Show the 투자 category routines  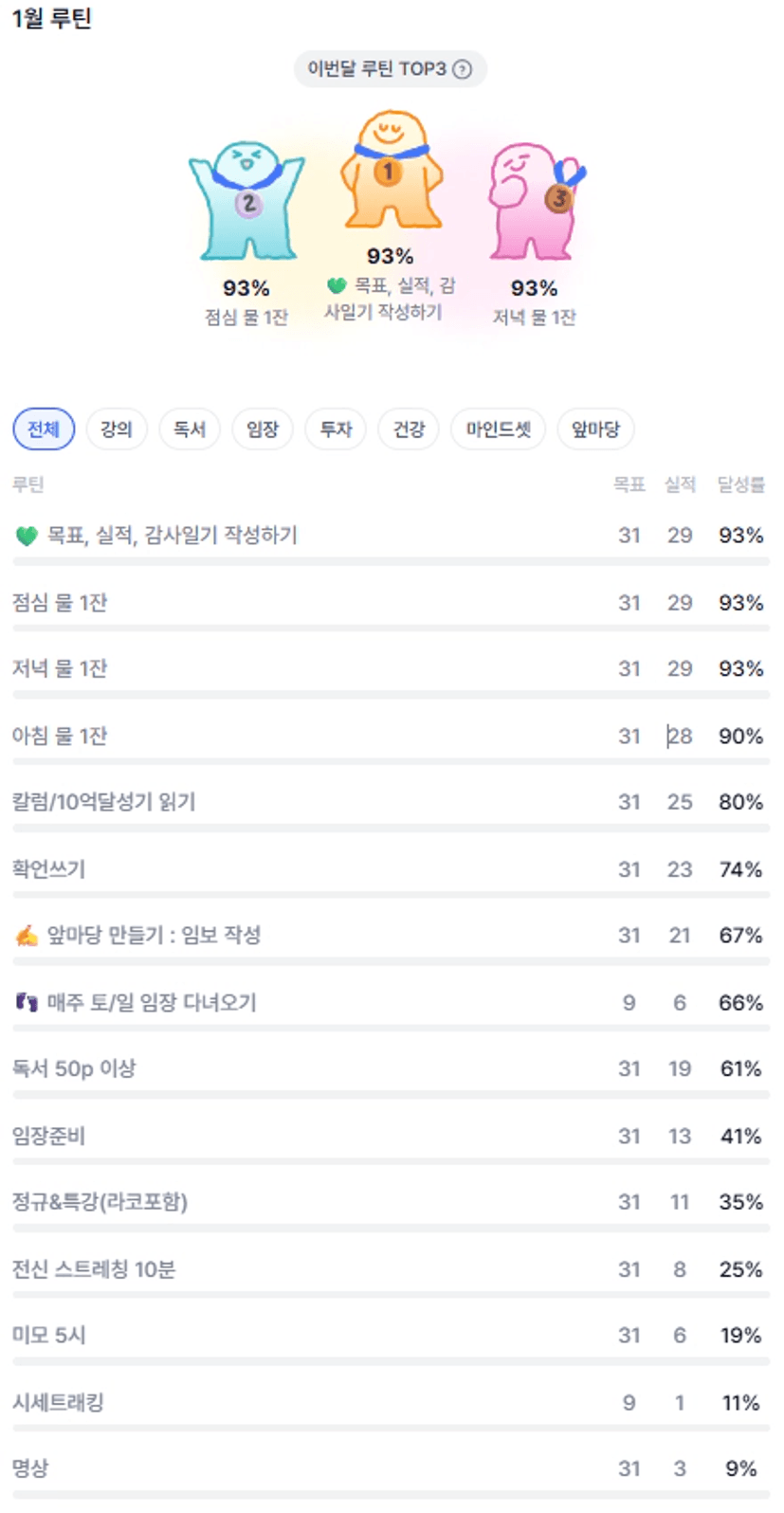pyautogui.click(x=337, y=429)
